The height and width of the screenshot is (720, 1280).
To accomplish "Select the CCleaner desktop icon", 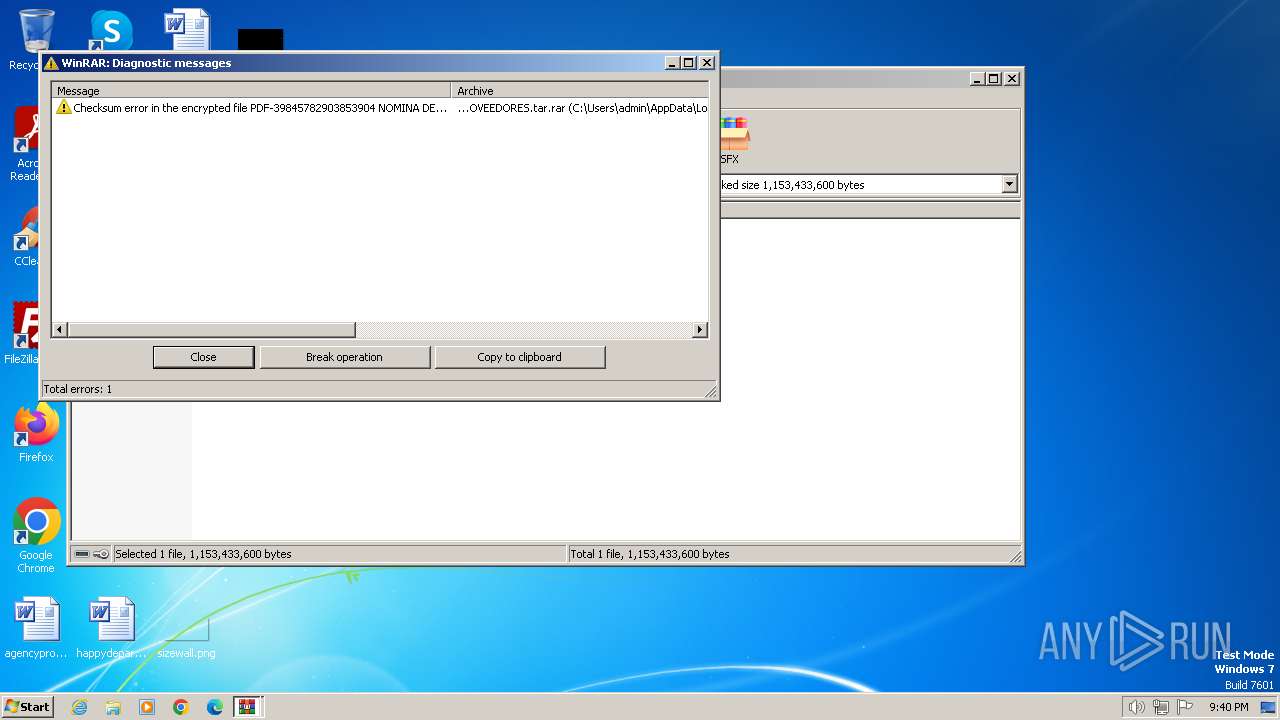I will click(27, 238).
